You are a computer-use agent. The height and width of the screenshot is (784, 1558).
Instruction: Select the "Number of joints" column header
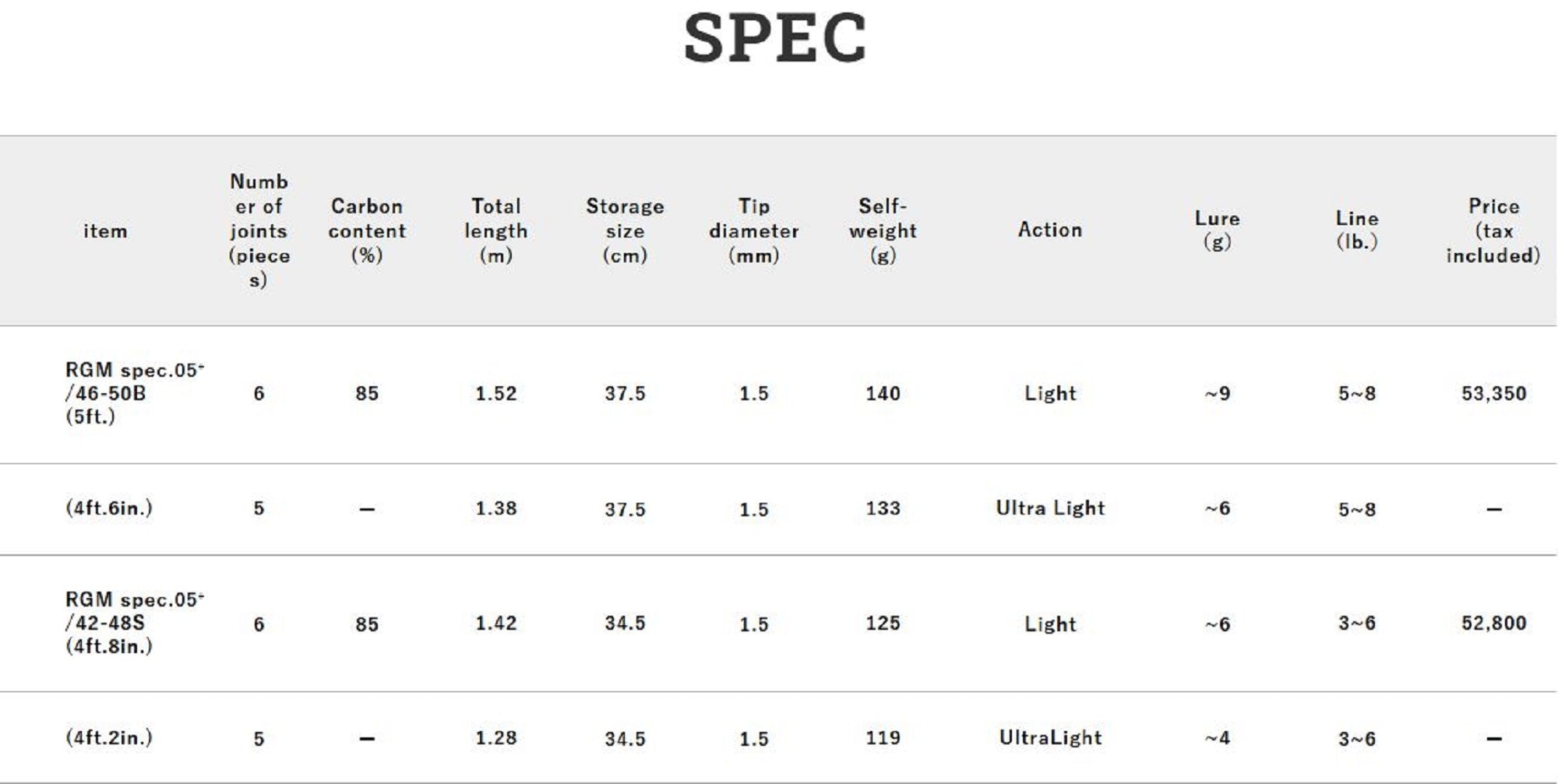pos(259,230)
